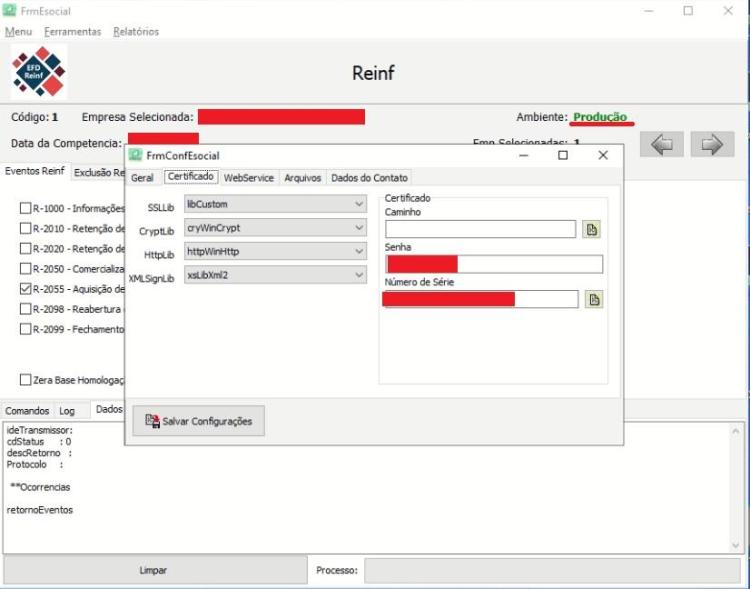Open the Relatórios menu
The image size is (750, 589).
(x=136, y=32)
